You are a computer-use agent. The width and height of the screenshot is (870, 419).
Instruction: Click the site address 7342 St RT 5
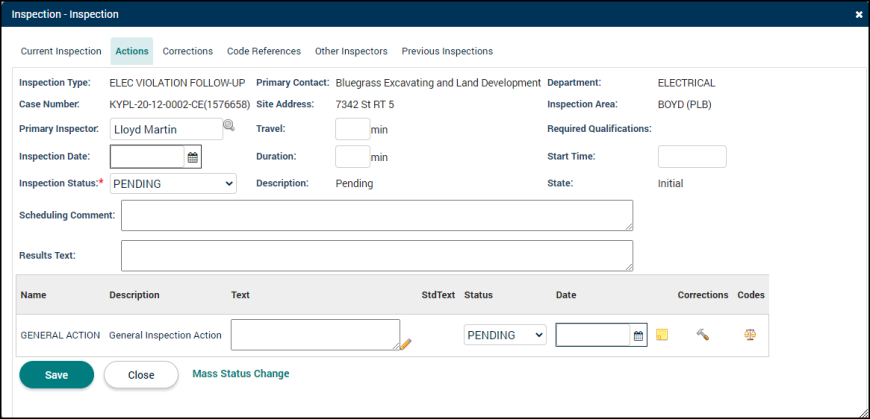(x=365, y=104)
